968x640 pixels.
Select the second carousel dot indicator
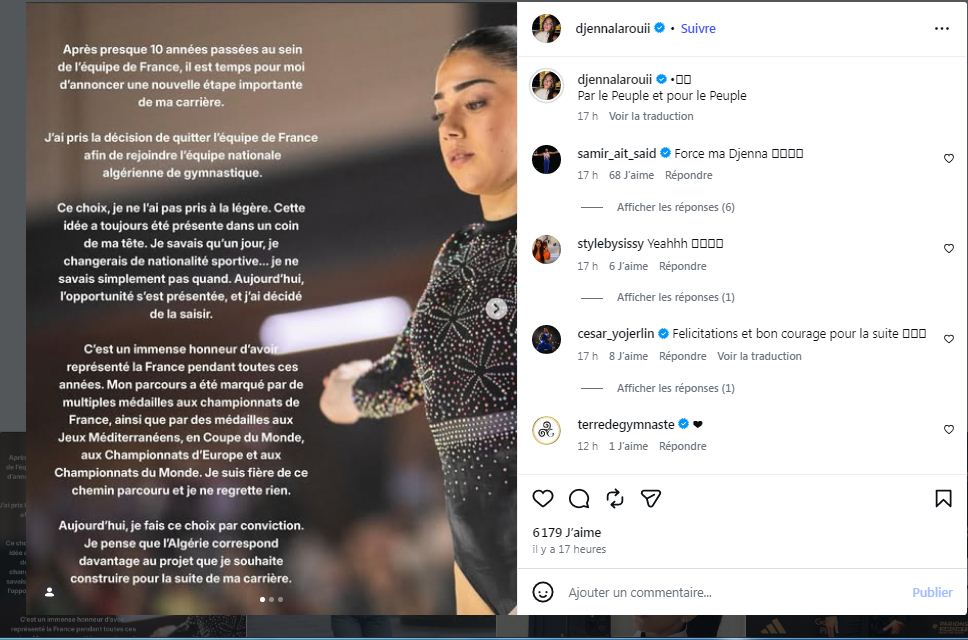272,599
